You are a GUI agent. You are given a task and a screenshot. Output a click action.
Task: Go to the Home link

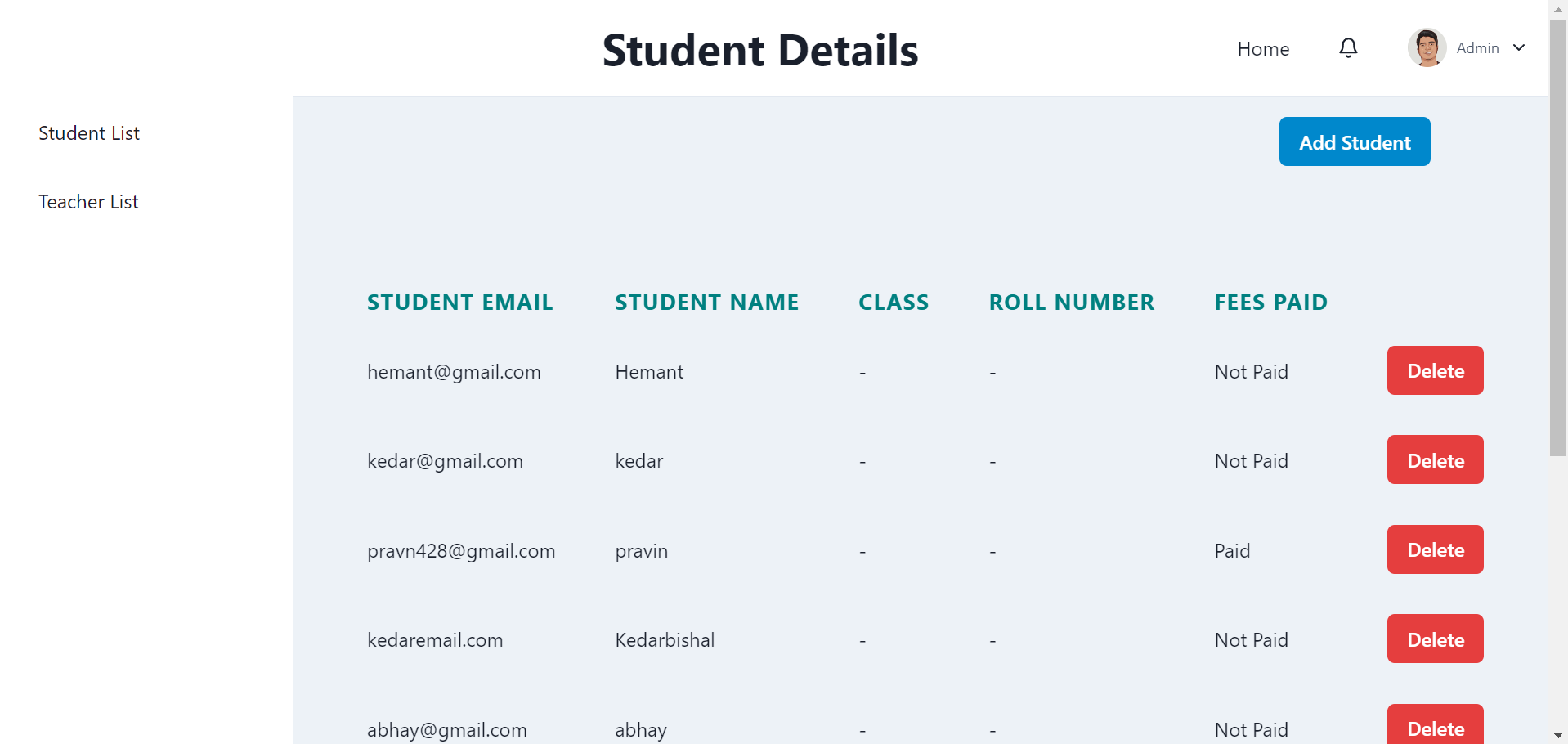tap(1263, 49)
